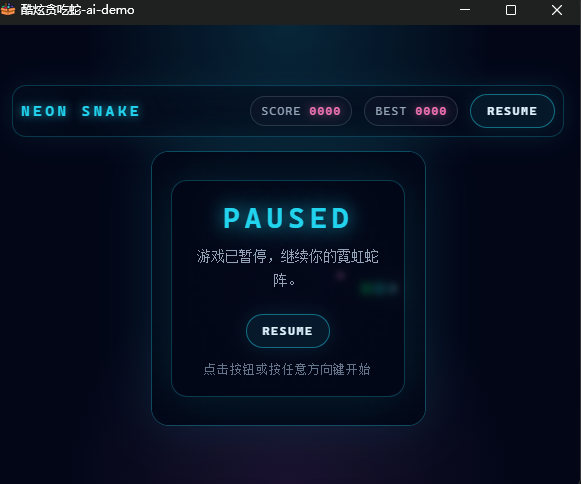
Task: Click the NEON SNAKE title text
Action: coord(80,111)
